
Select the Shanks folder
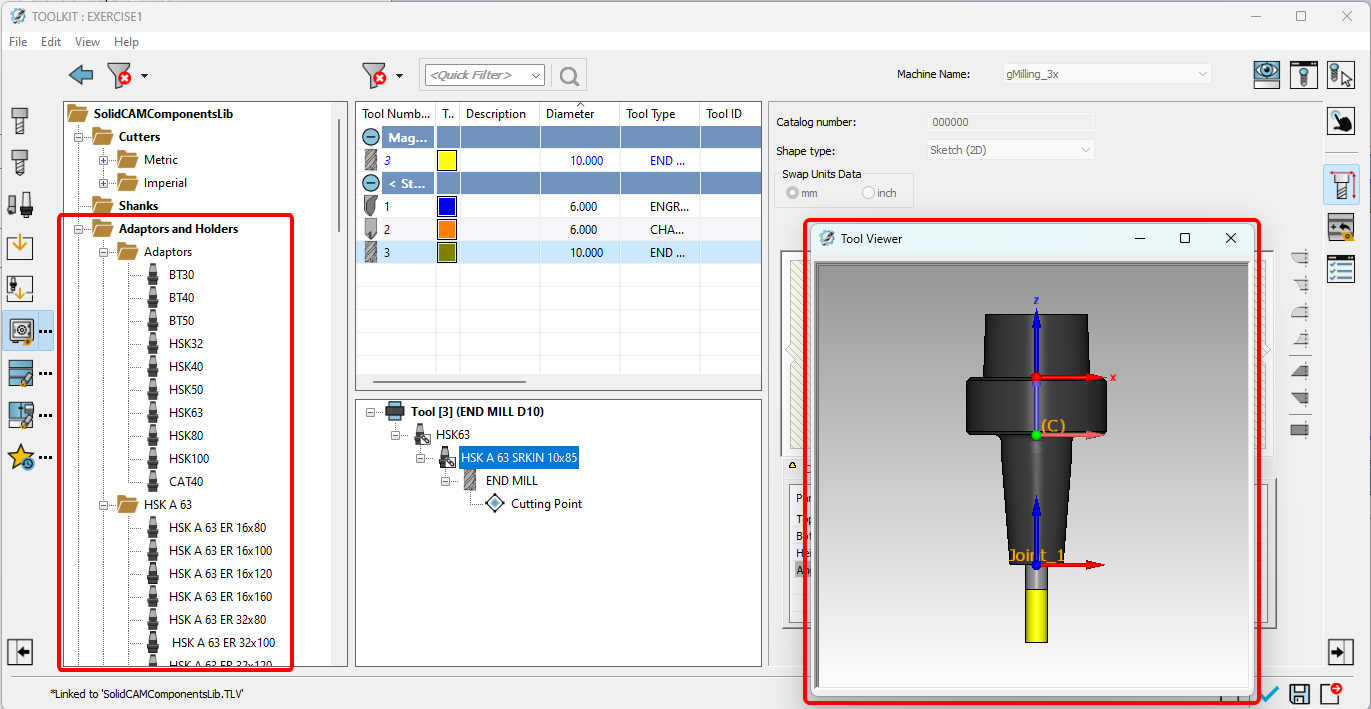point(138,206)
